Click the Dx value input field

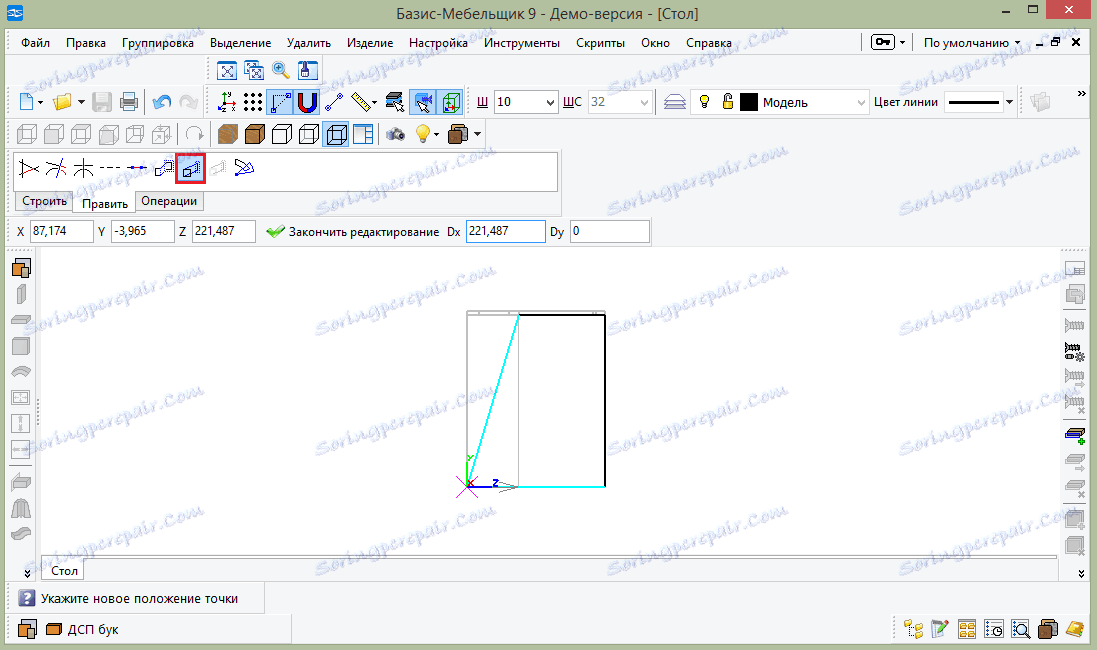(506, 231)
